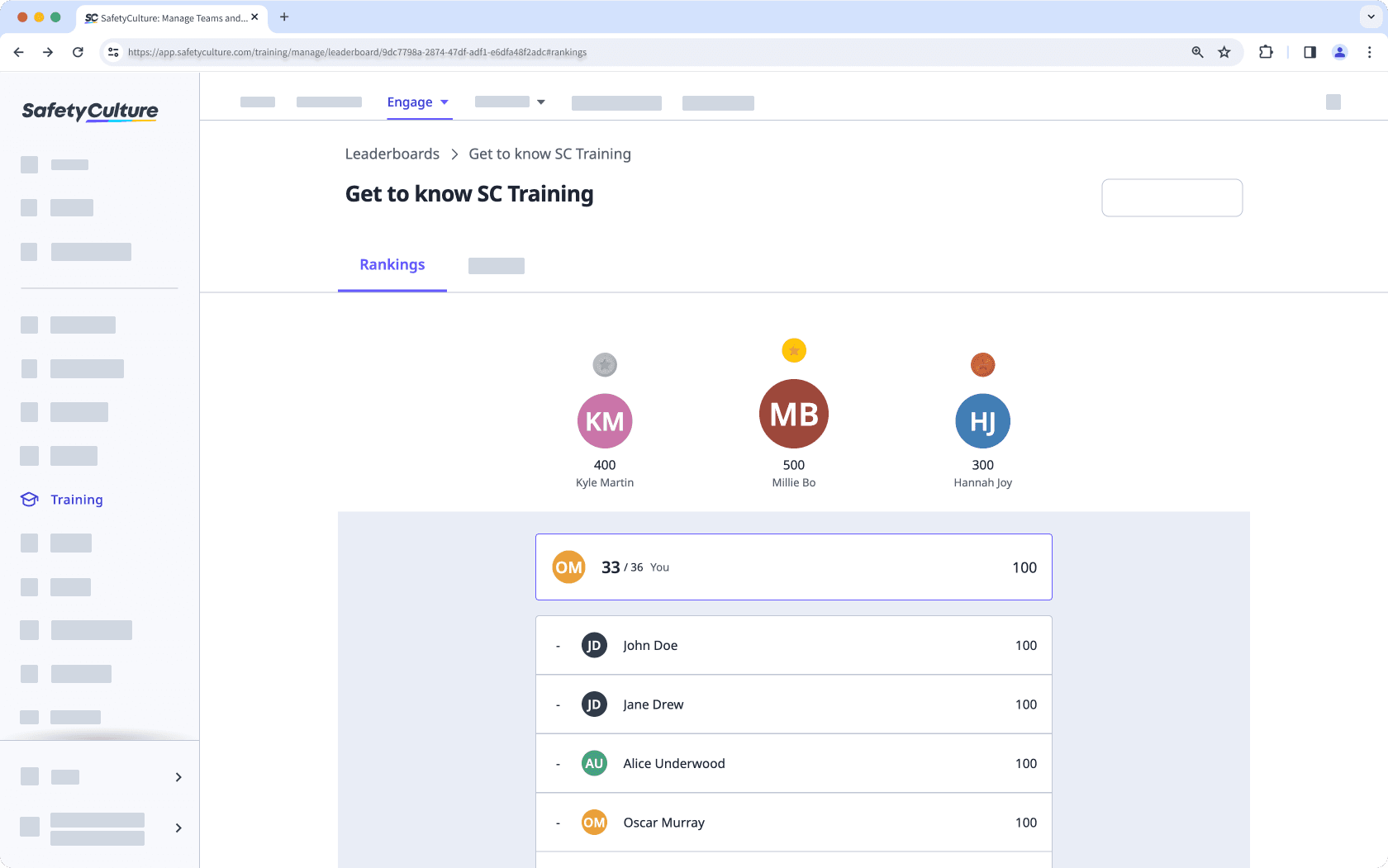Go to Leaderboards breadcrumb link
1388x868 pixels.
click(x=392, y=154)
